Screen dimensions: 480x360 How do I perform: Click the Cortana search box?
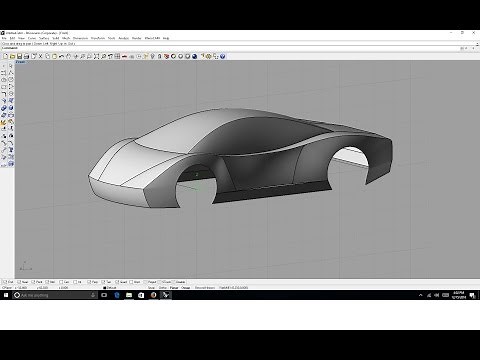(x=55, y=295)
